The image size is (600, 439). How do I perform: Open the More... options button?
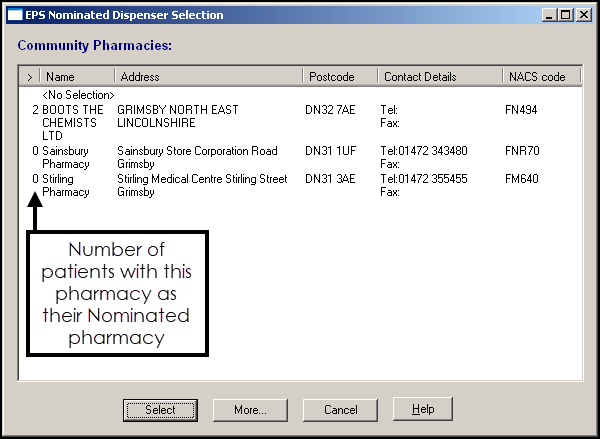250,410
